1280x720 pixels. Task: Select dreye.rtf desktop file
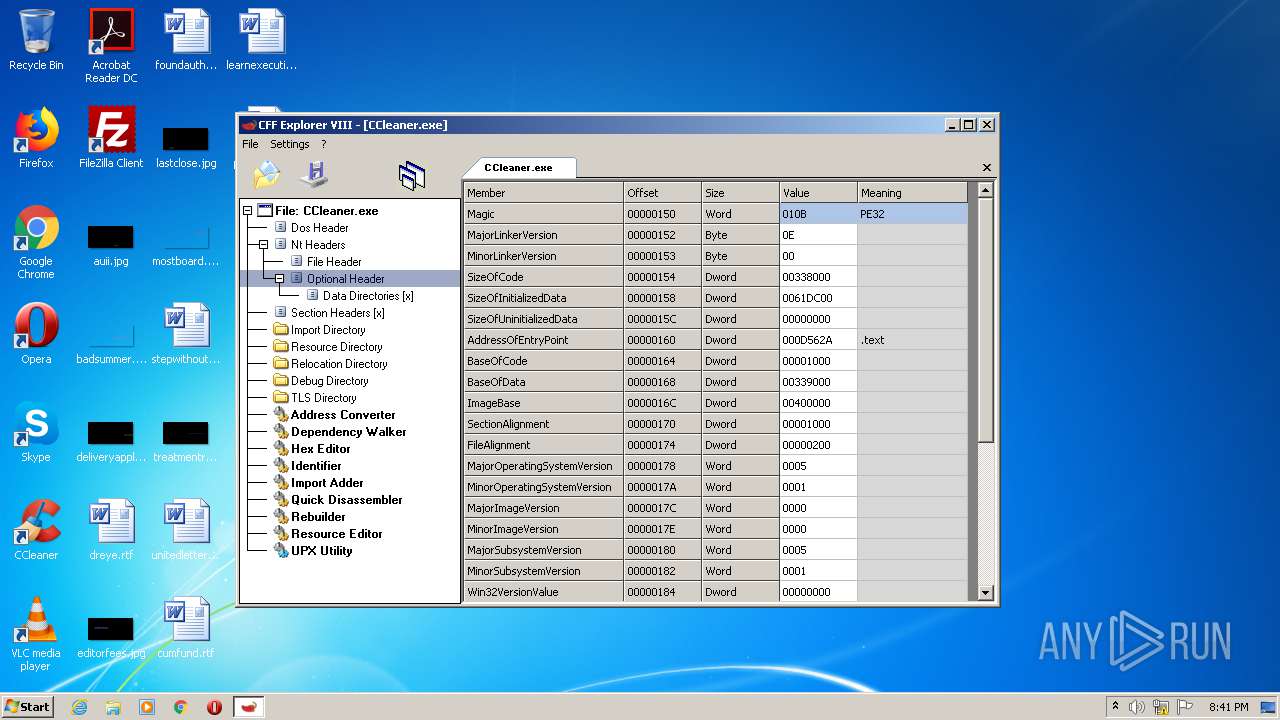[x=111, y=530]
